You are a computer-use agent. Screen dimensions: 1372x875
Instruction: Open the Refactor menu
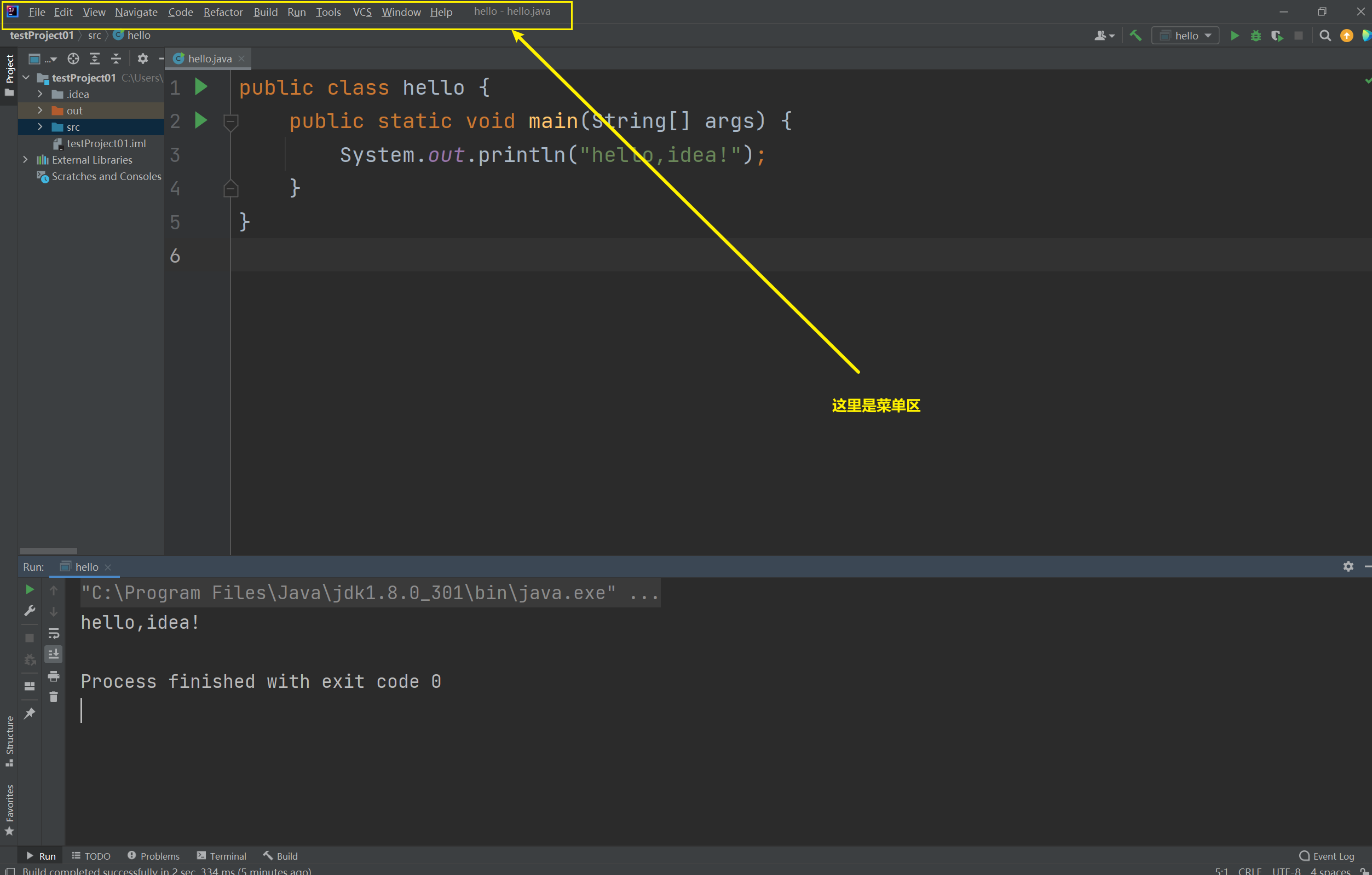click(223, 12)
